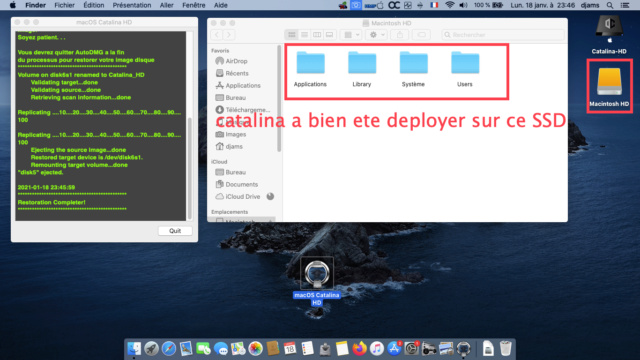Click Quit in the macOS Catalina HD window

coord(175,231)
